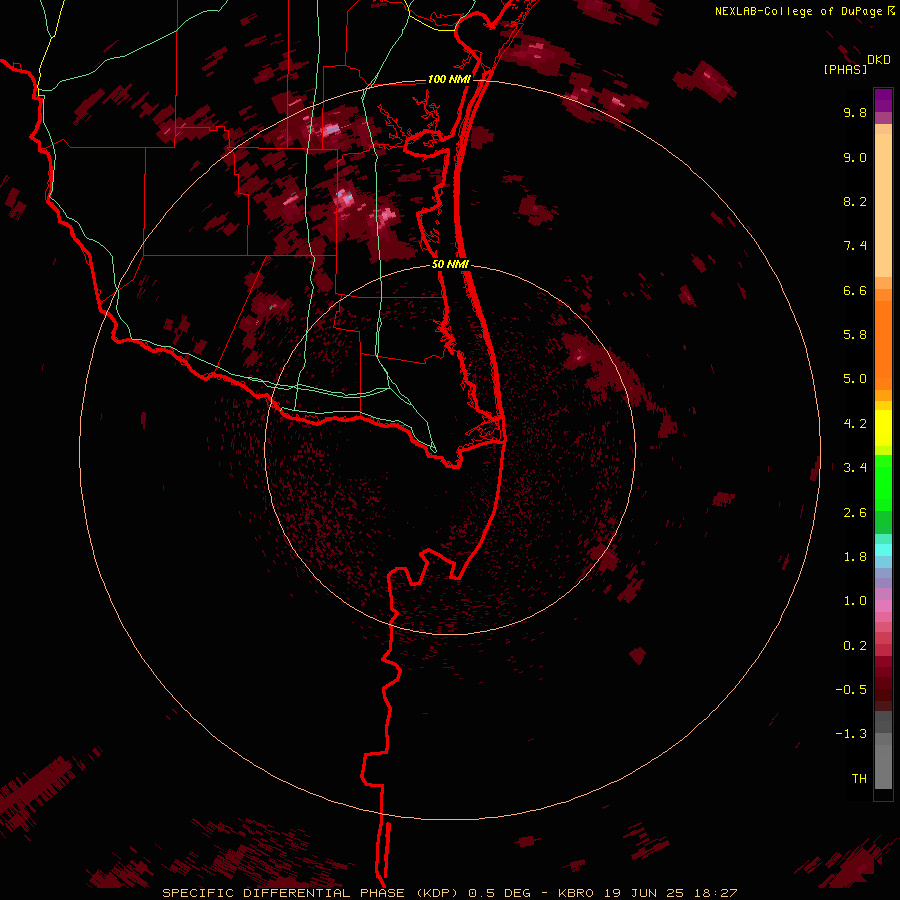Select the 3.4 scale value

coord(855,468)
